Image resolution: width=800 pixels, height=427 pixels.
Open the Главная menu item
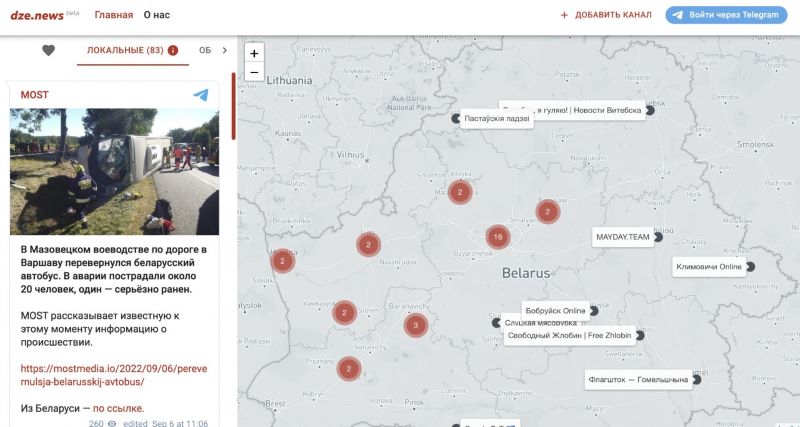point(113,15)
